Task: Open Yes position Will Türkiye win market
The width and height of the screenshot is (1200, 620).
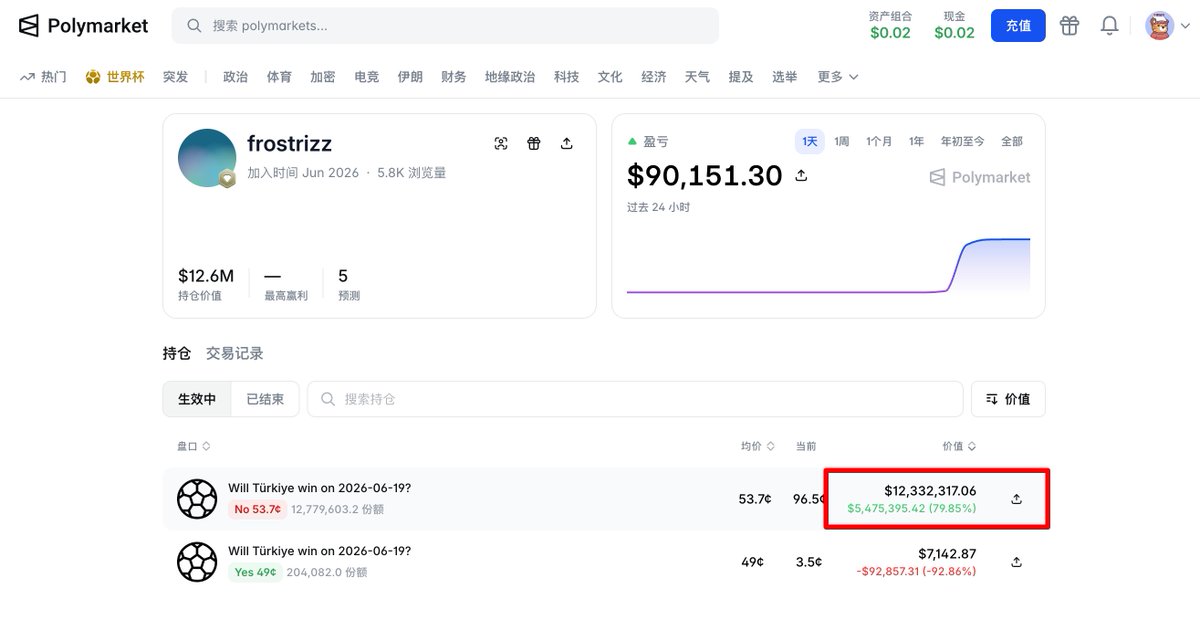Action: [x=319, y=551]
